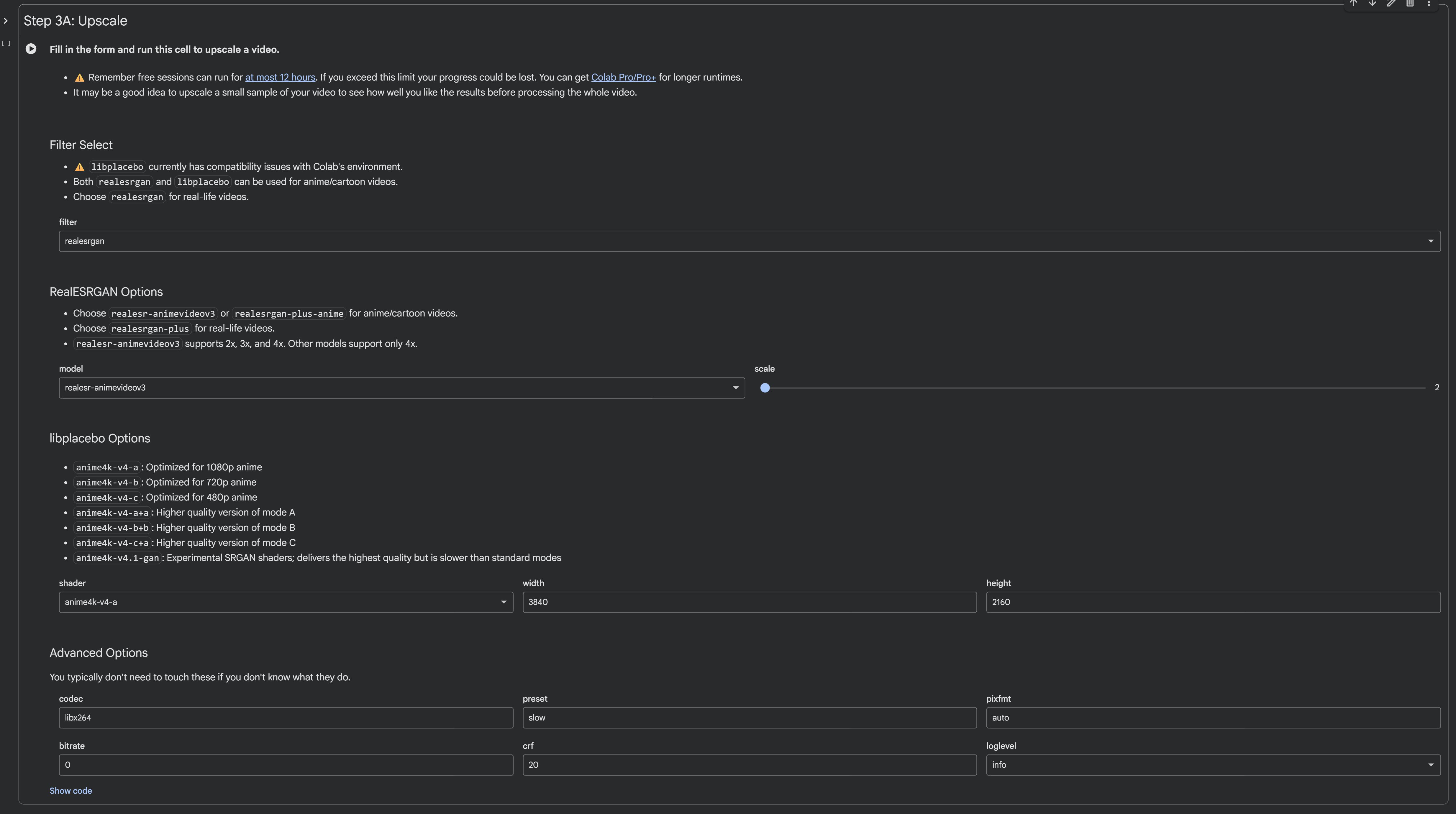
Task: Open the Colab Pro/Pro+ link
Action: click(624, 78)
